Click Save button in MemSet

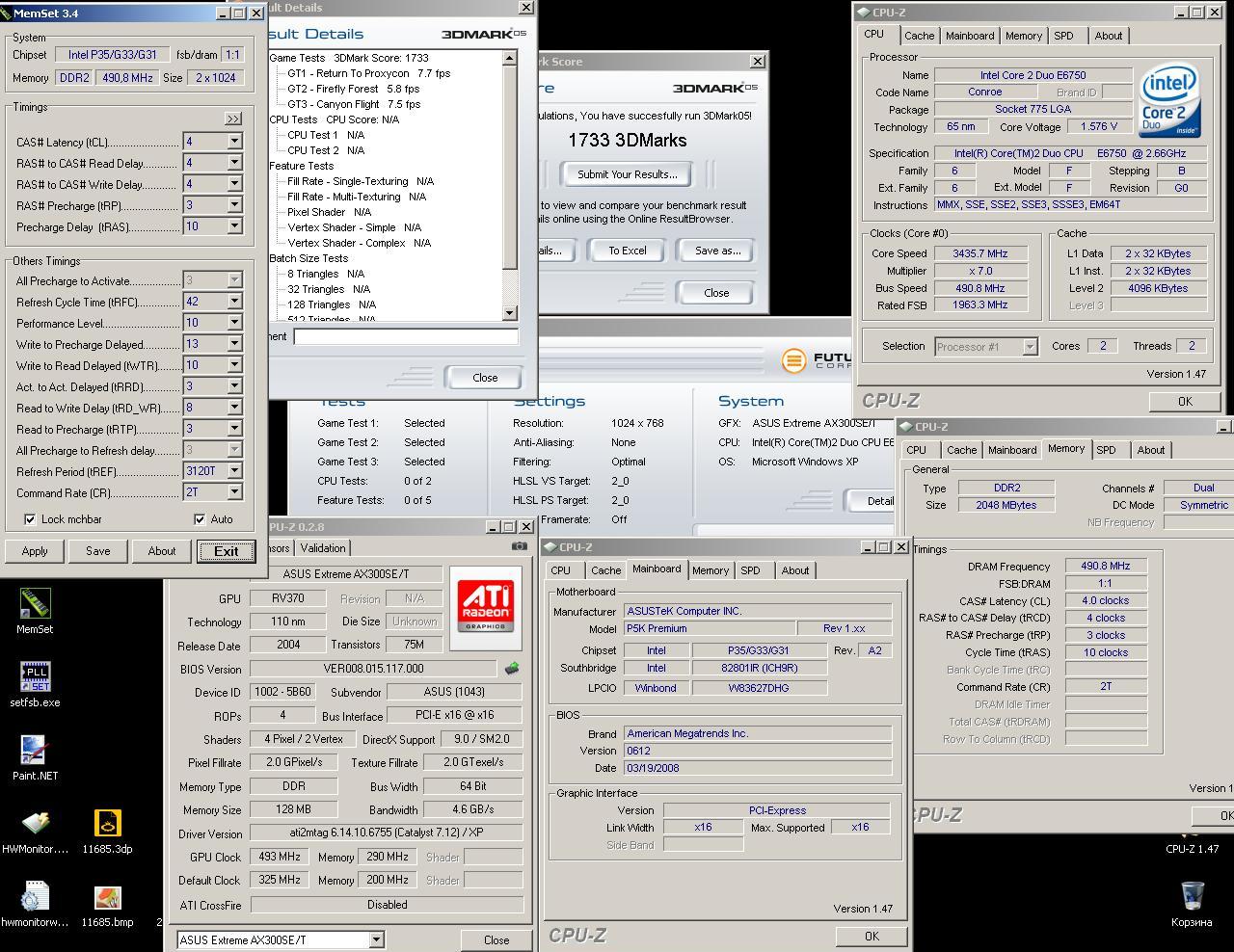97,551
